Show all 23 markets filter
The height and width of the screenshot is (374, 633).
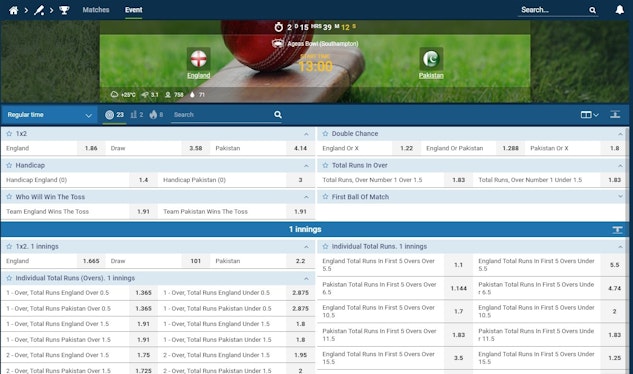point(114,115)
